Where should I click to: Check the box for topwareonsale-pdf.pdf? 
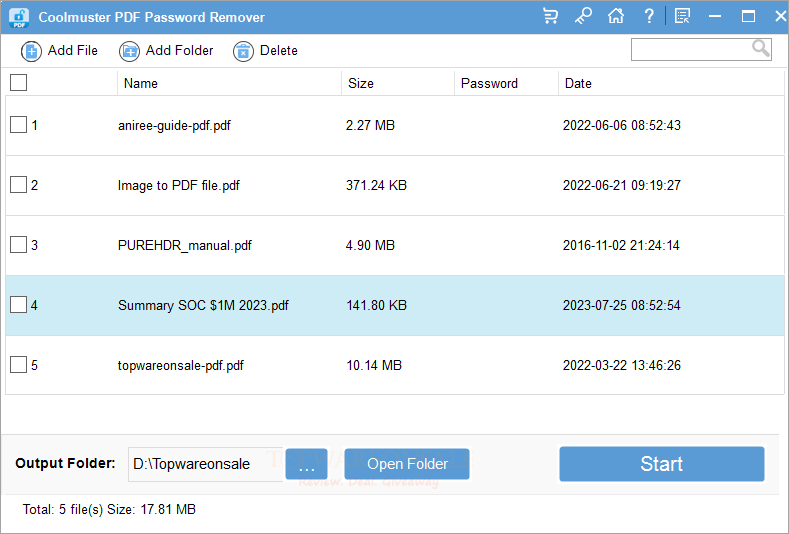pos(19,364)
